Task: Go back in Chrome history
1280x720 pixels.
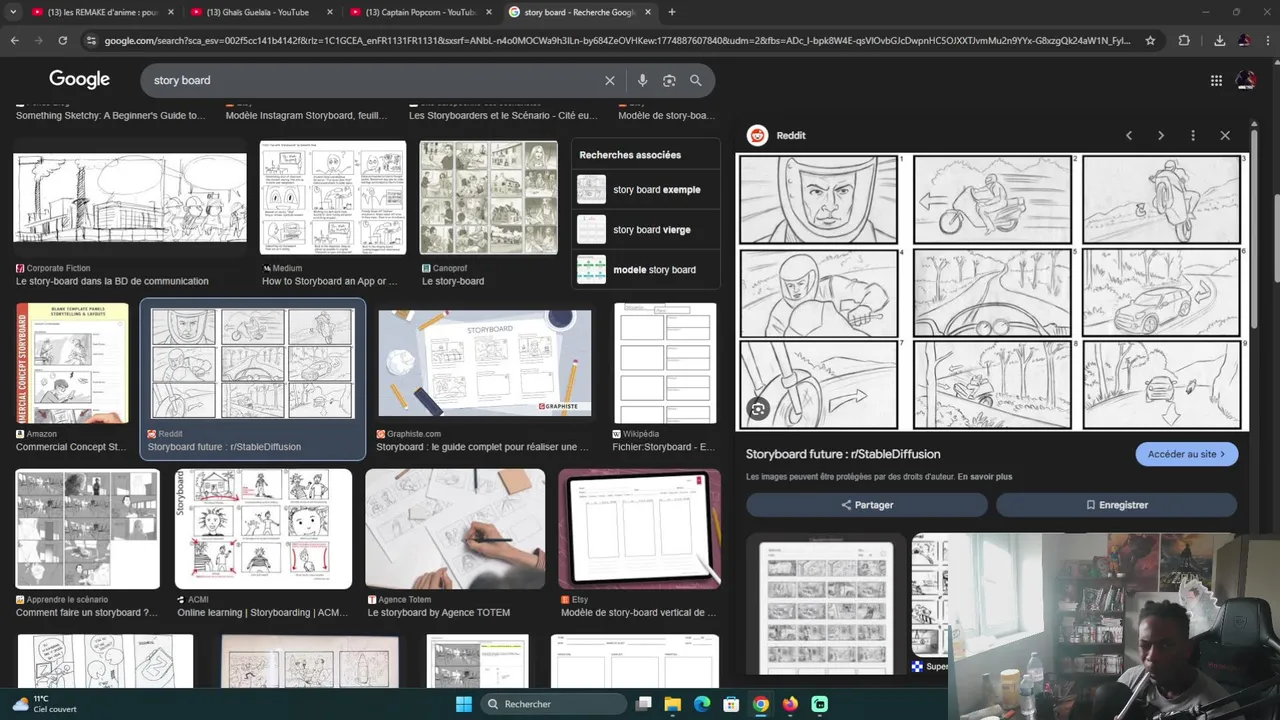Action: click(x=14, y=41)
